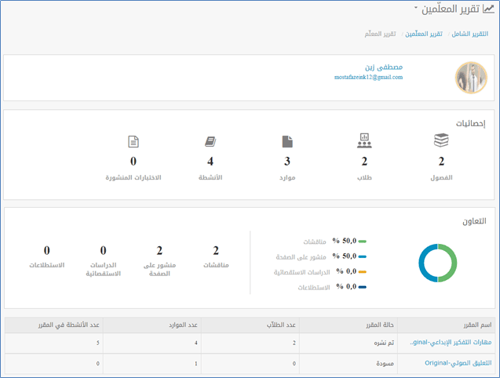
Task: Click the teacher's gmail email address
Action: pyautogui.click(x=368, y=77)
